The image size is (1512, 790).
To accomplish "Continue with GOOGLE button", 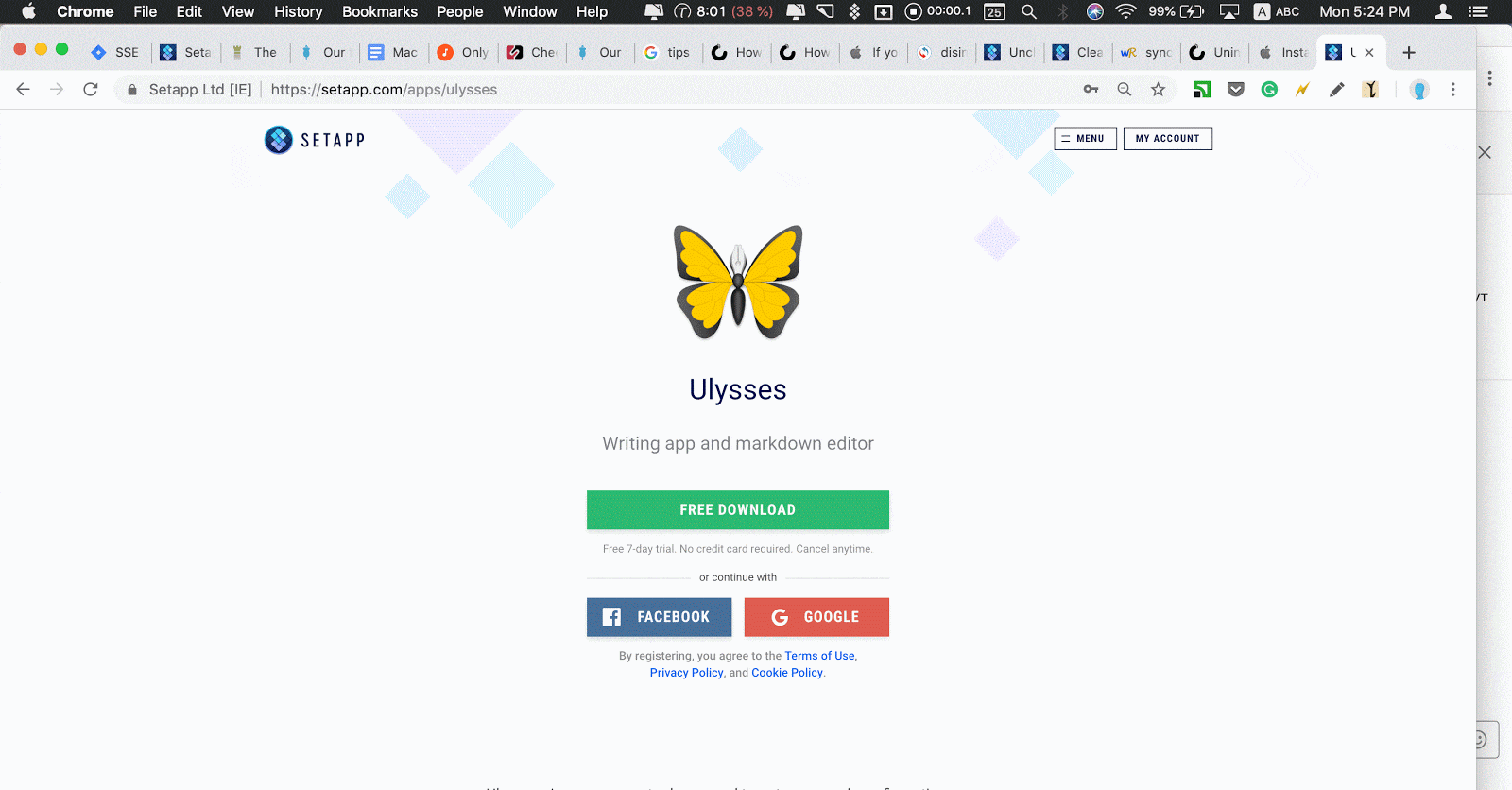I will pyautogui.click(x=816, y=617).
